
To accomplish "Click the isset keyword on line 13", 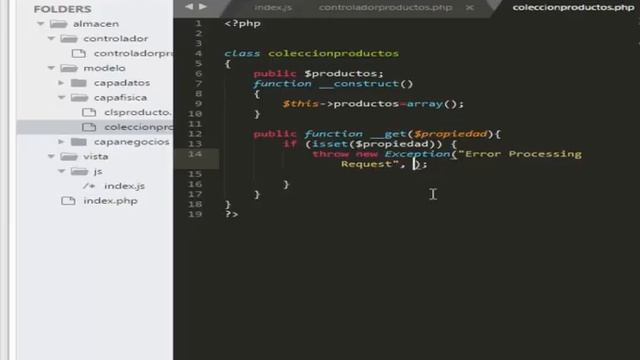I will tap(330, 144).
